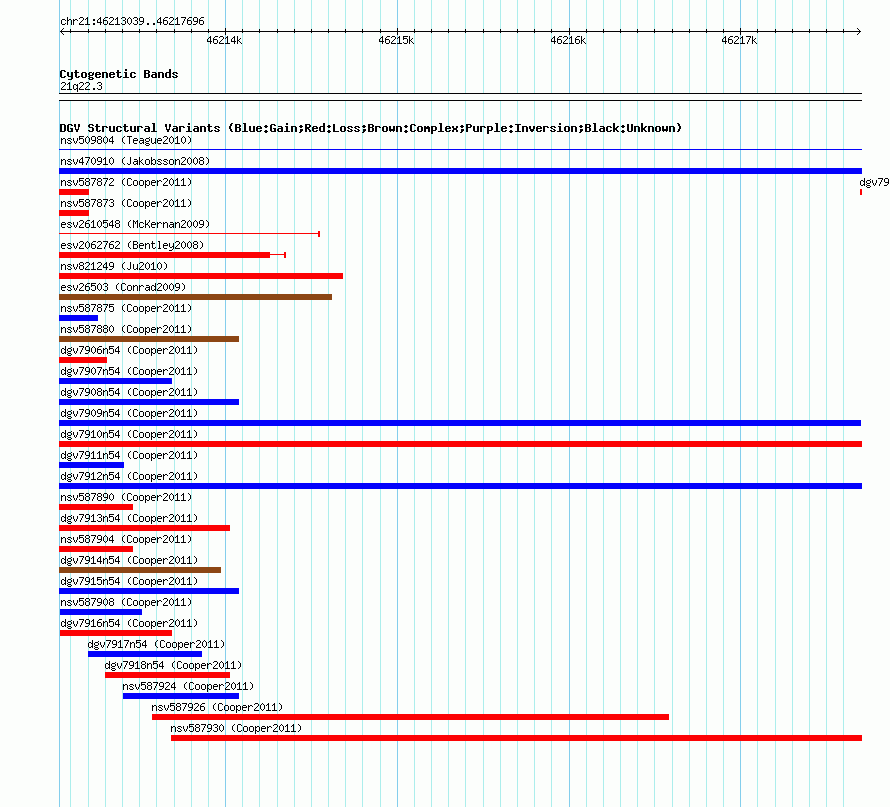The height and width of the screenshot is (807, 890).
Task: Click dgv7906n54 (Cooper2011) label
Action: coord(129,350)
